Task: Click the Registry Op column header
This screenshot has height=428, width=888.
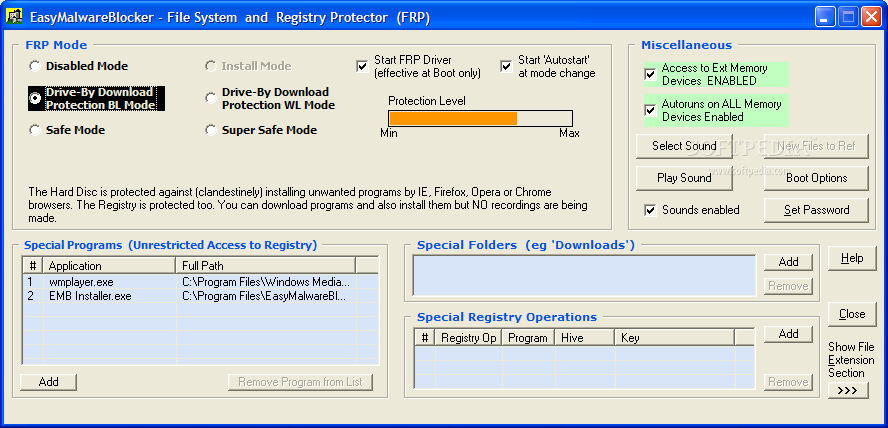Action: tap(468, 338)
